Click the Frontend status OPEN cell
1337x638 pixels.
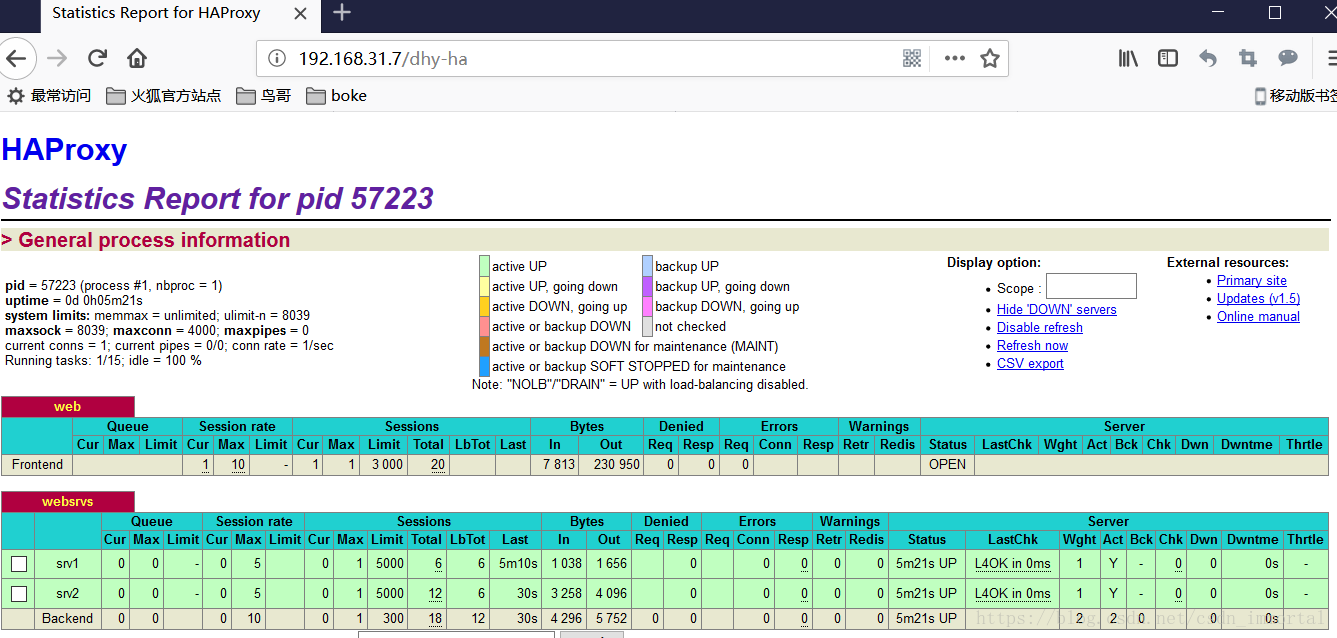pos(947,465)
